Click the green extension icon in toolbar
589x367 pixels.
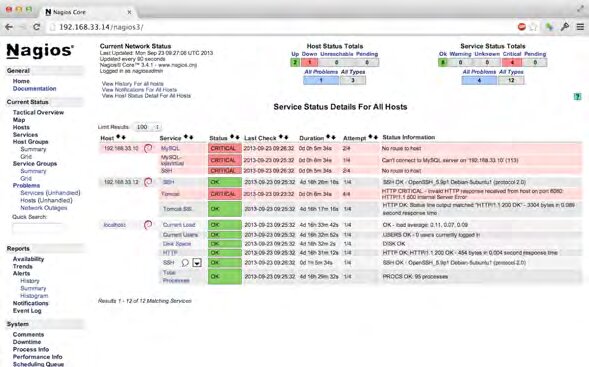549,27
